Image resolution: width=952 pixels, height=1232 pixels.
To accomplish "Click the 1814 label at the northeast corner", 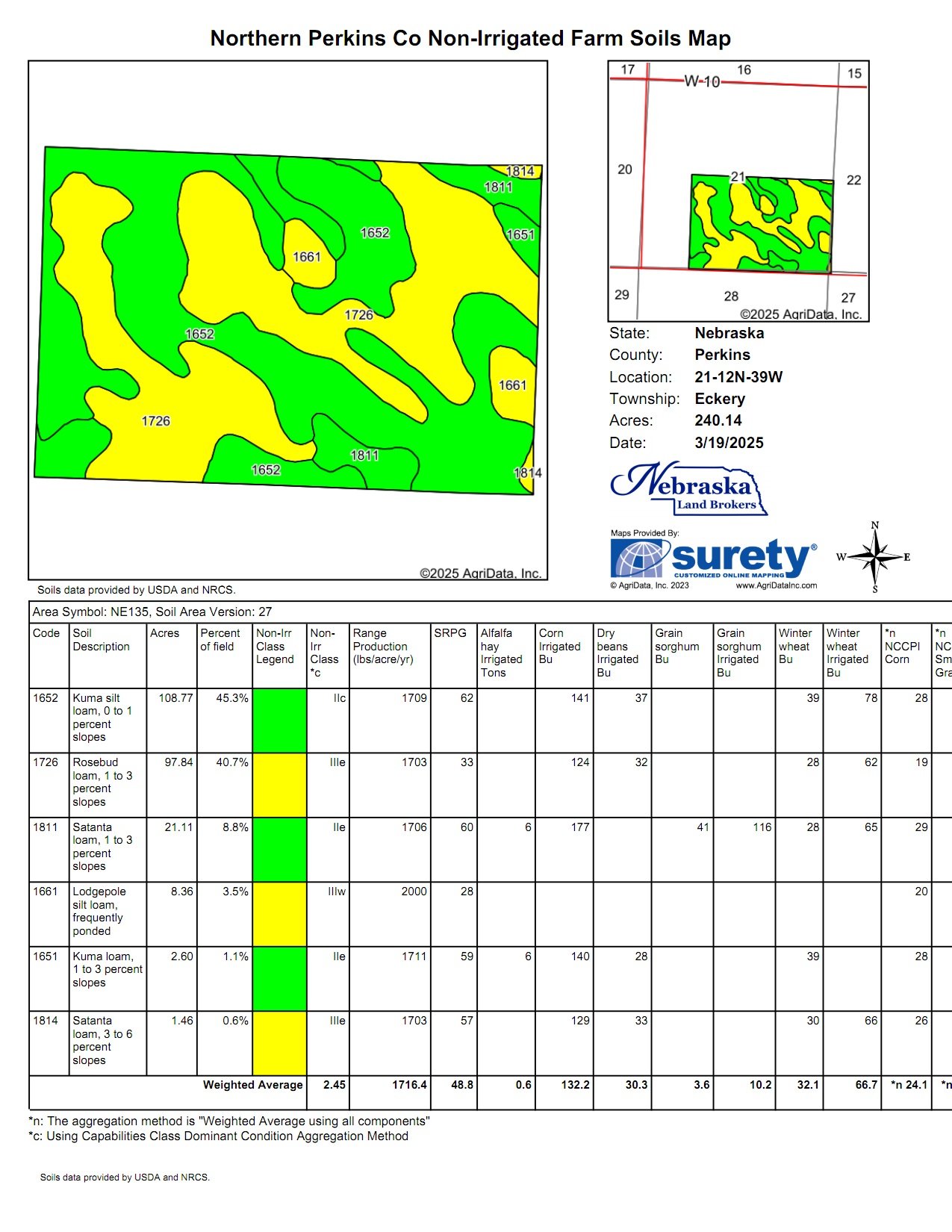I will click(520, 171).
